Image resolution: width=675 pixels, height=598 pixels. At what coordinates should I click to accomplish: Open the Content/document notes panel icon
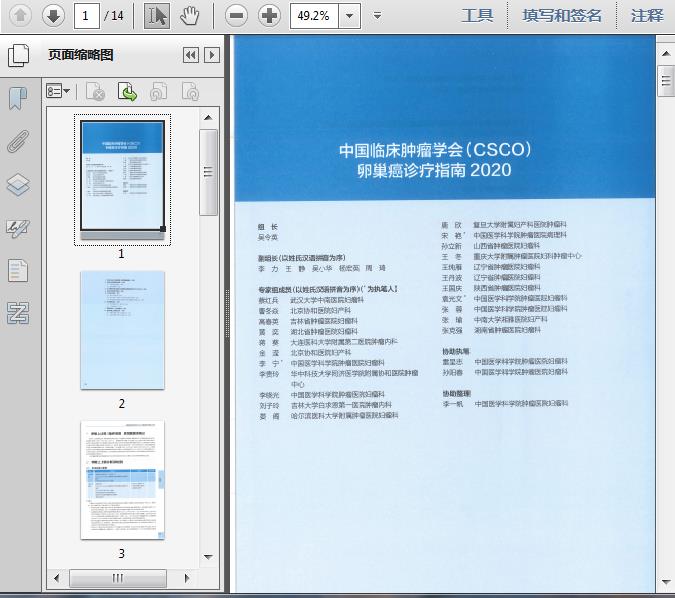tap(18, 271)
